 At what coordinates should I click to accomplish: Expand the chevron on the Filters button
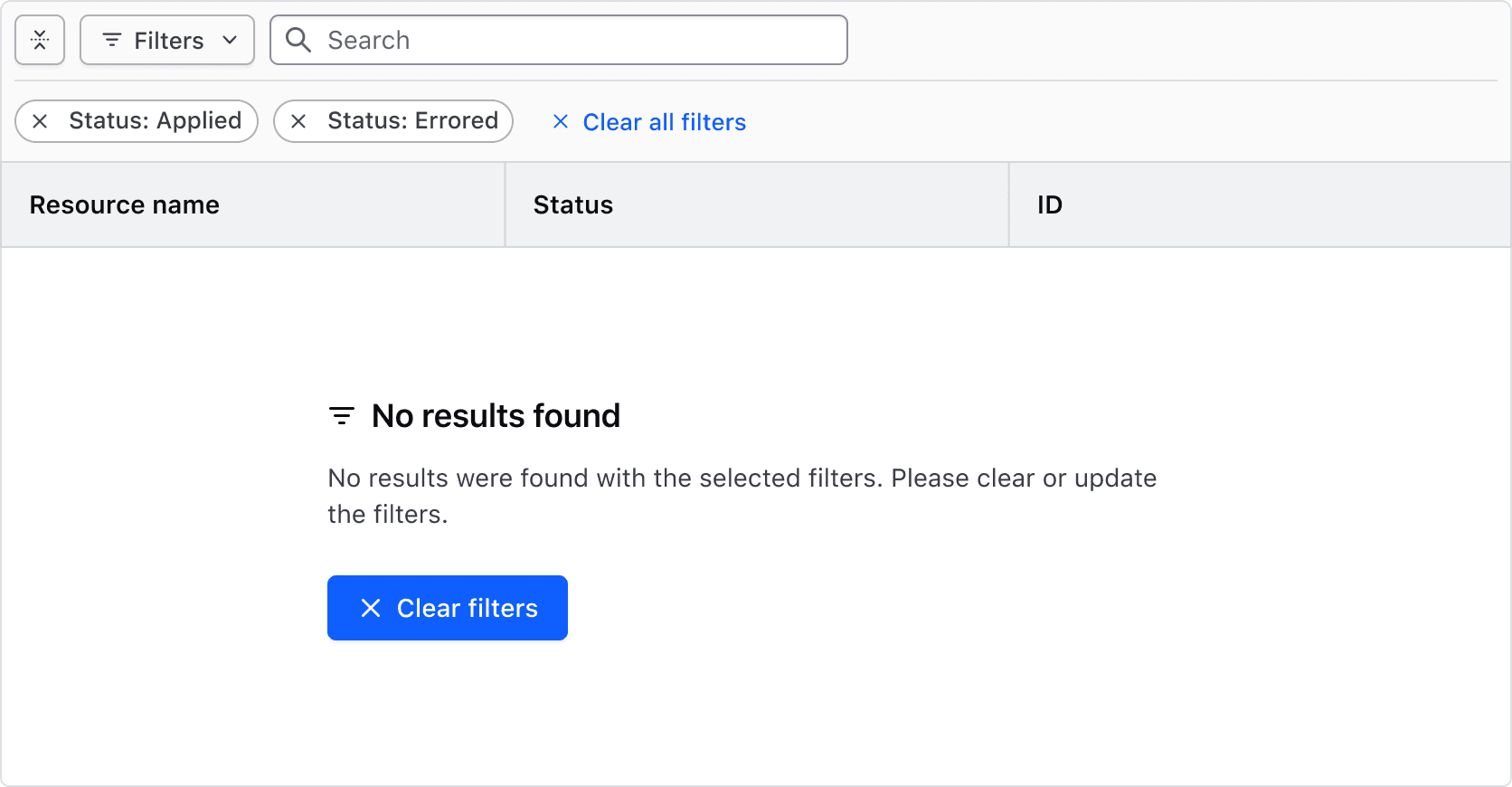(231, 40)
